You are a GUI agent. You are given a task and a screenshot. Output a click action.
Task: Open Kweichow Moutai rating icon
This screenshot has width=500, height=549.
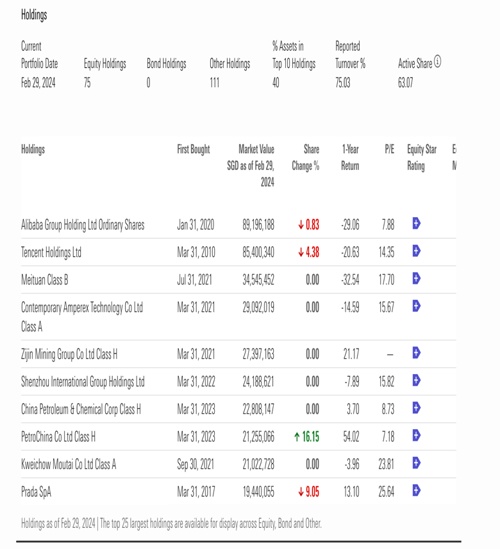[416, 463]
